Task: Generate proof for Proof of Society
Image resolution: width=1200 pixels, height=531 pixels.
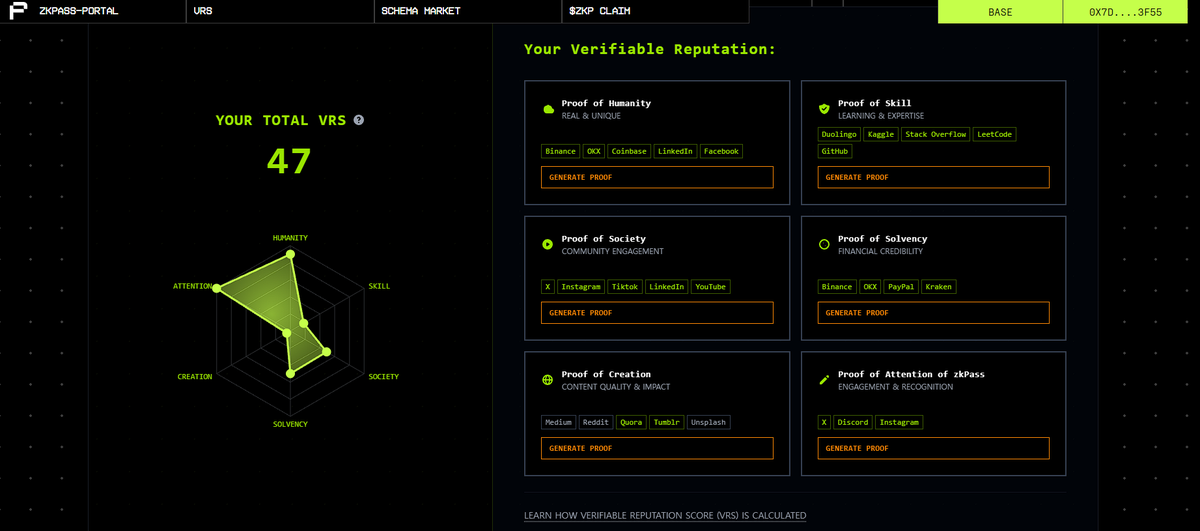Action: click(x=657, y=313)
